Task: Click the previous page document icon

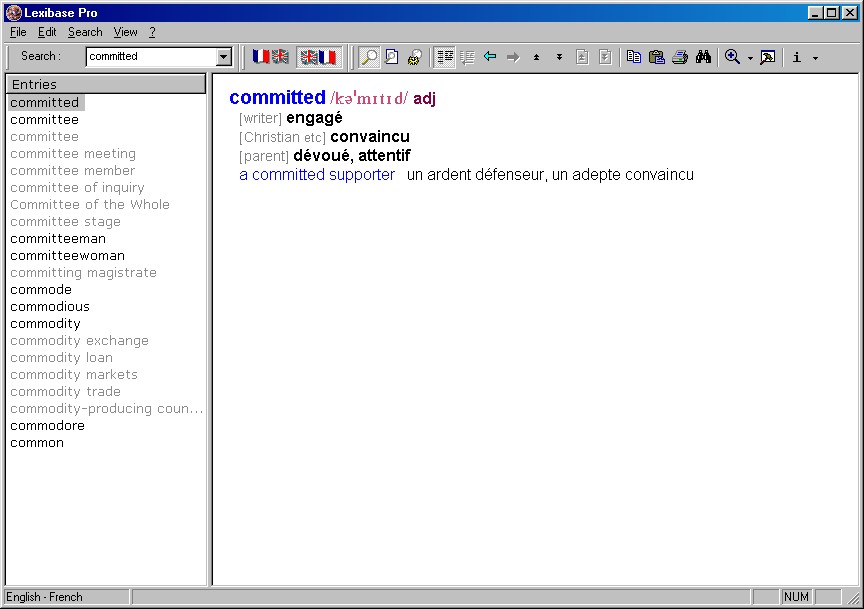Action: click(582, 57)
